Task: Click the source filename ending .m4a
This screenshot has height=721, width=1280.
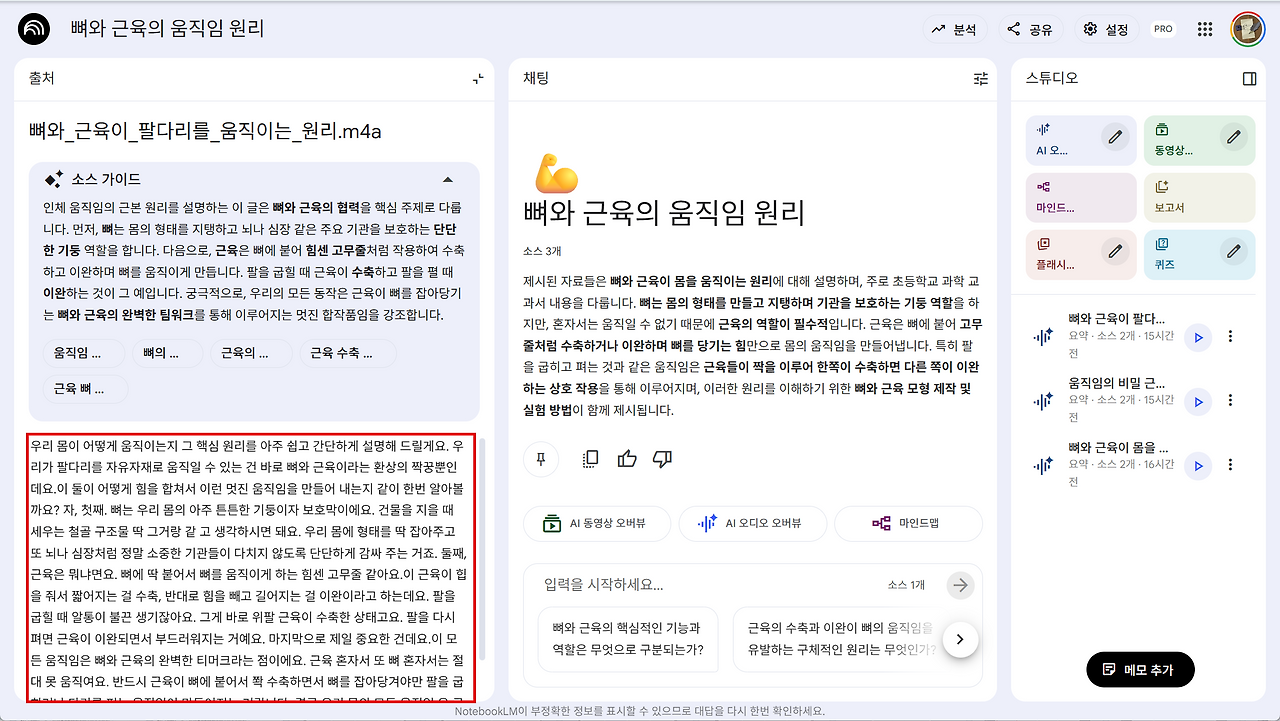Action: point(205,131)
